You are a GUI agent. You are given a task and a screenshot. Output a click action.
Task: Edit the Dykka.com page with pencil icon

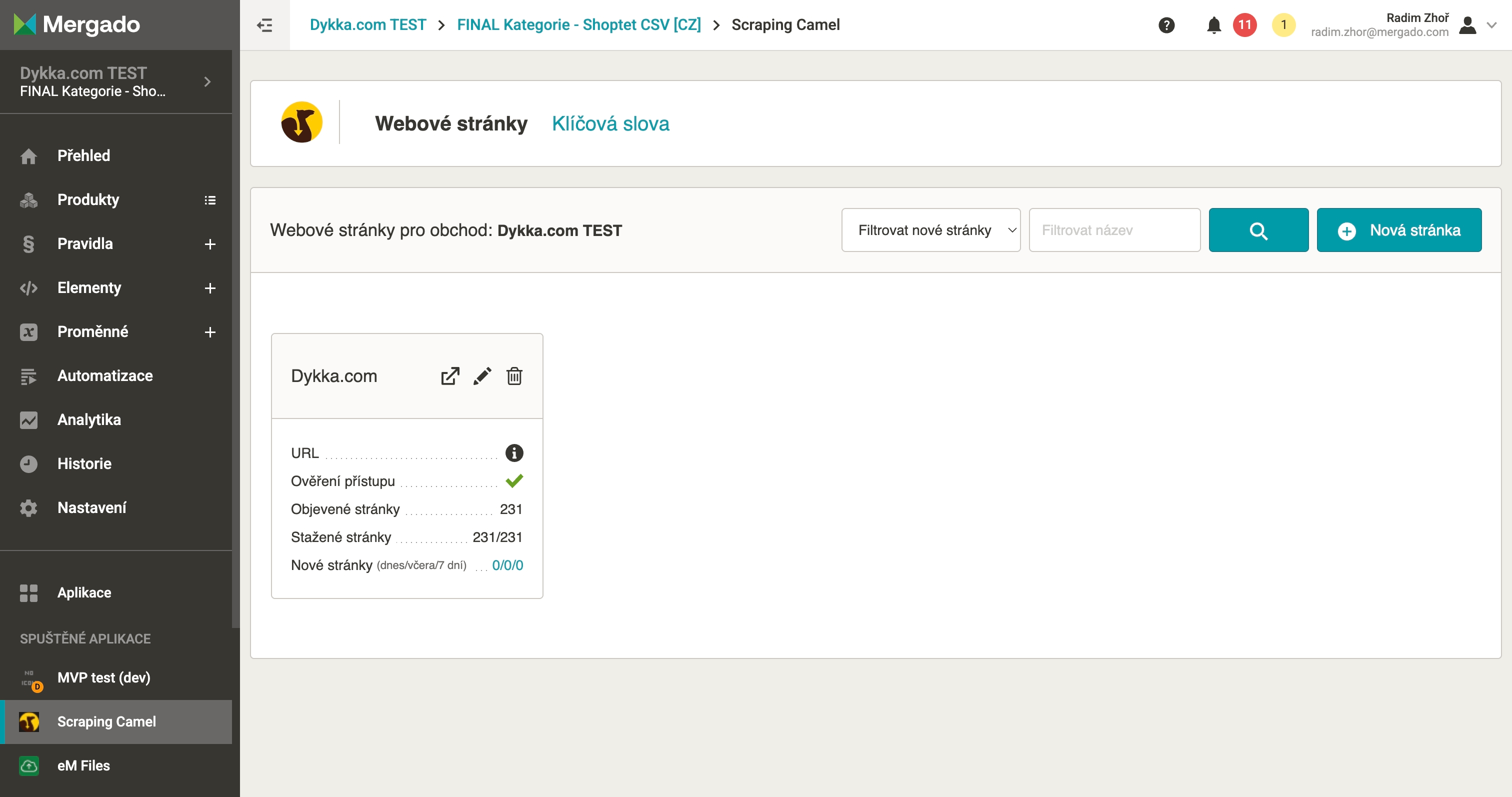482,376
